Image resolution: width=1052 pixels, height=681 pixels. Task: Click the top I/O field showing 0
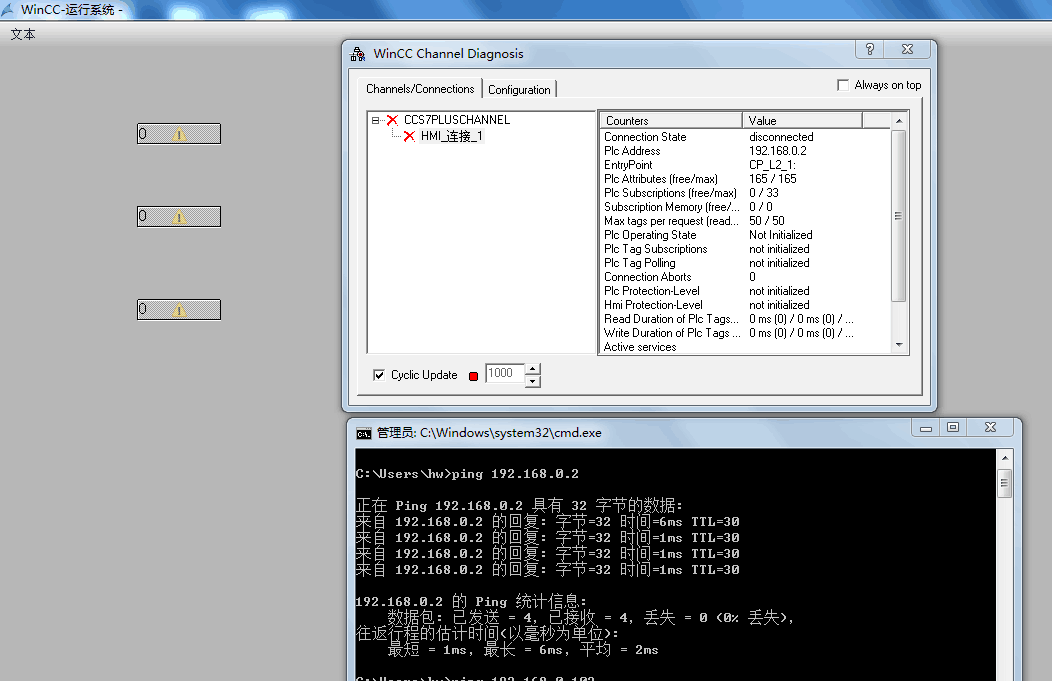coord(179,134)
